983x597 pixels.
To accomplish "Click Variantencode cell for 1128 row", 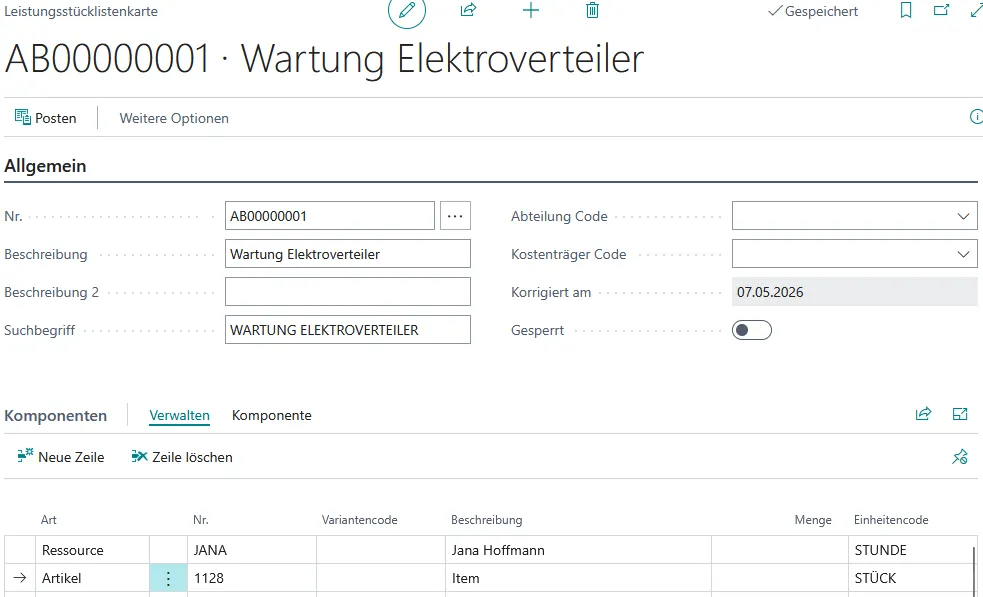I will click(x=381, y=578).
